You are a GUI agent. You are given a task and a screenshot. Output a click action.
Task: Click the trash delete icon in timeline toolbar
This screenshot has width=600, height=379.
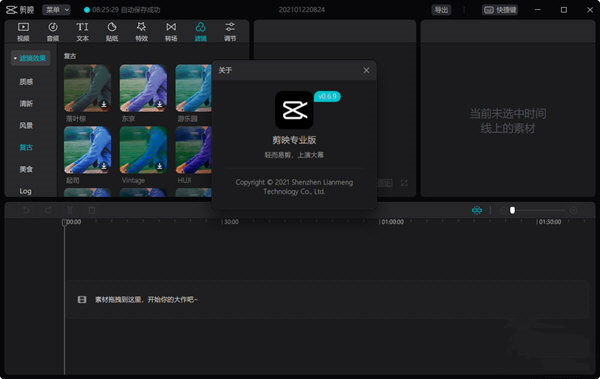point(92,210)
